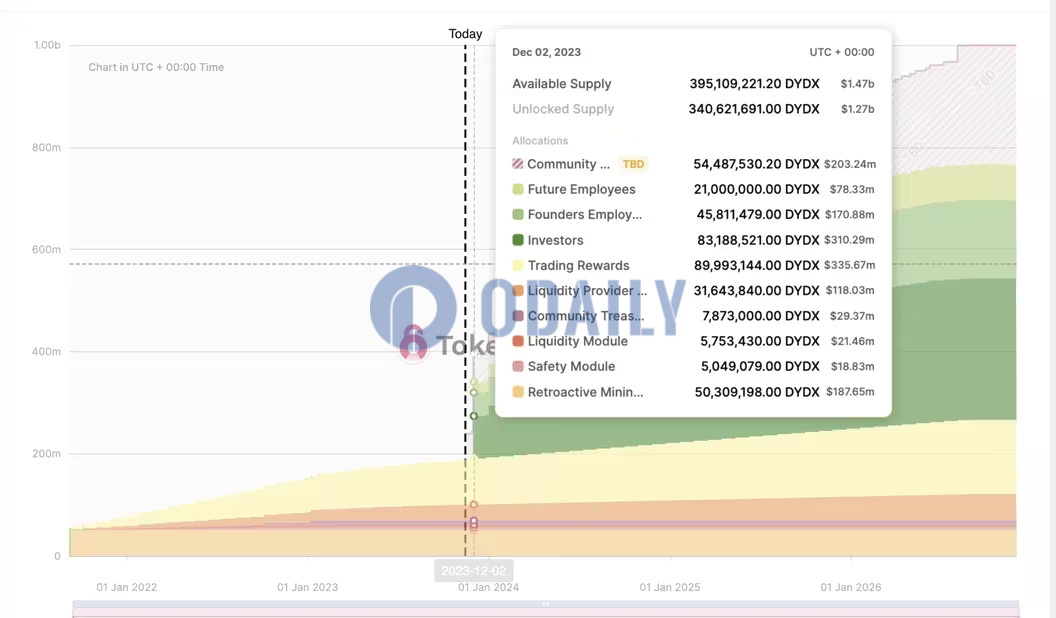Select the Retroactive Minin... swatch
The width and height of the screenshot is (1056, 618).
coord(518,392)
